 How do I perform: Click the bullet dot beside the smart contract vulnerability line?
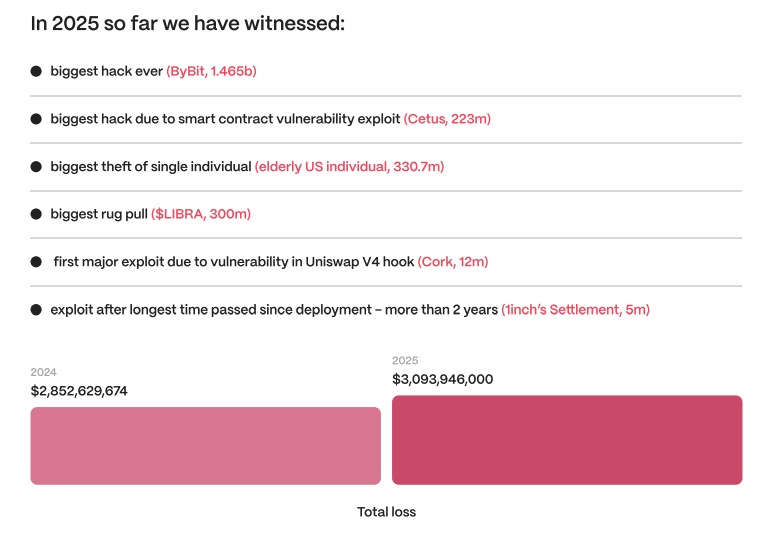[36, 119]
